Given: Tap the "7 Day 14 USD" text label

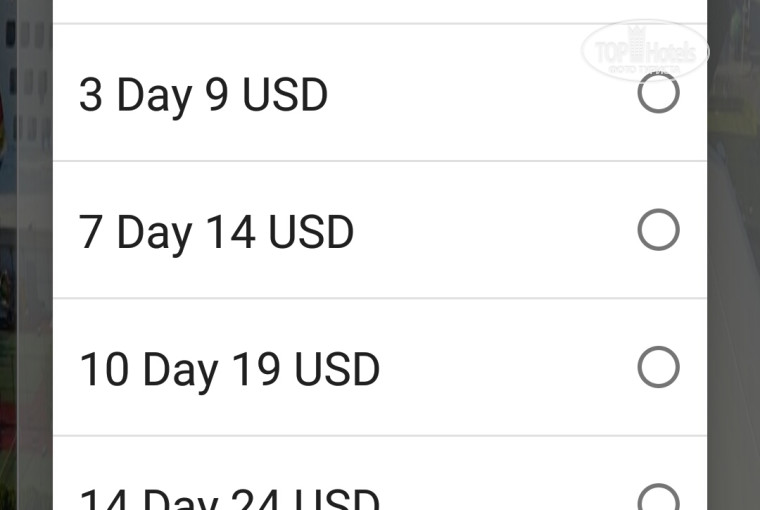Looking at the screenshot, I should 216,233.
